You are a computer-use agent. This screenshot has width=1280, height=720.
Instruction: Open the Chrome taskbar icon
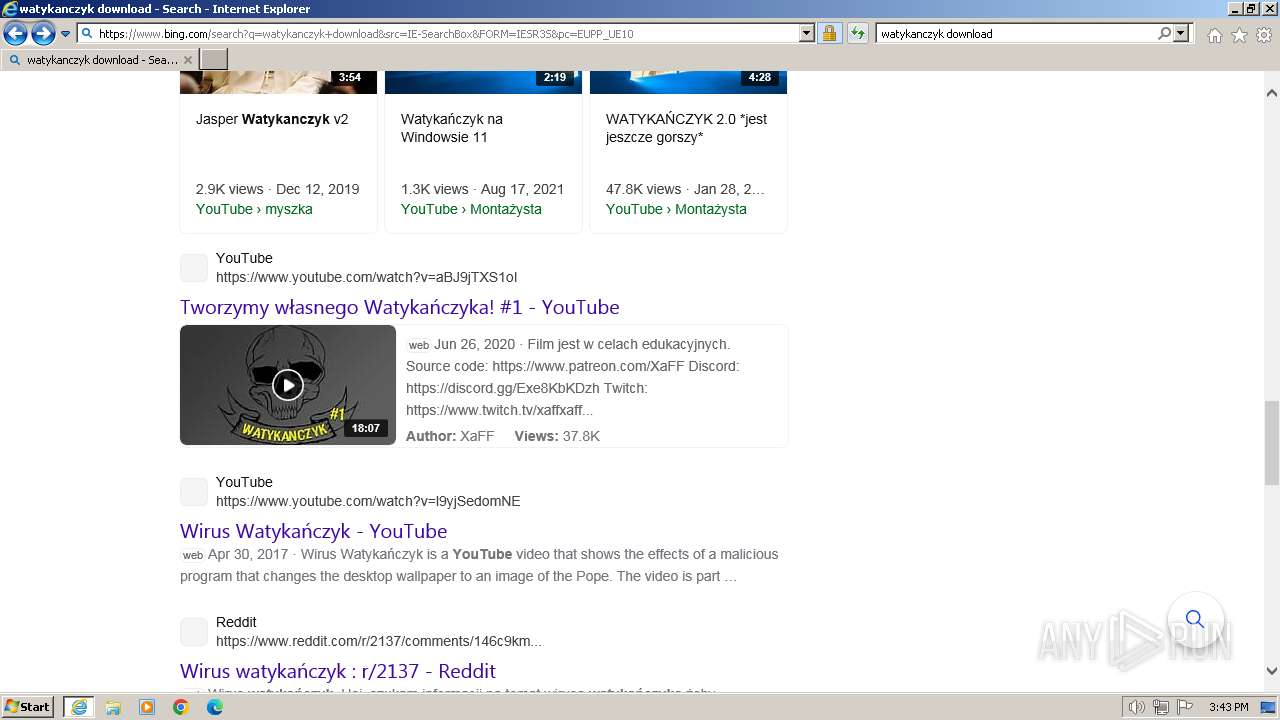pyautogui.click(x=181, y=707)
